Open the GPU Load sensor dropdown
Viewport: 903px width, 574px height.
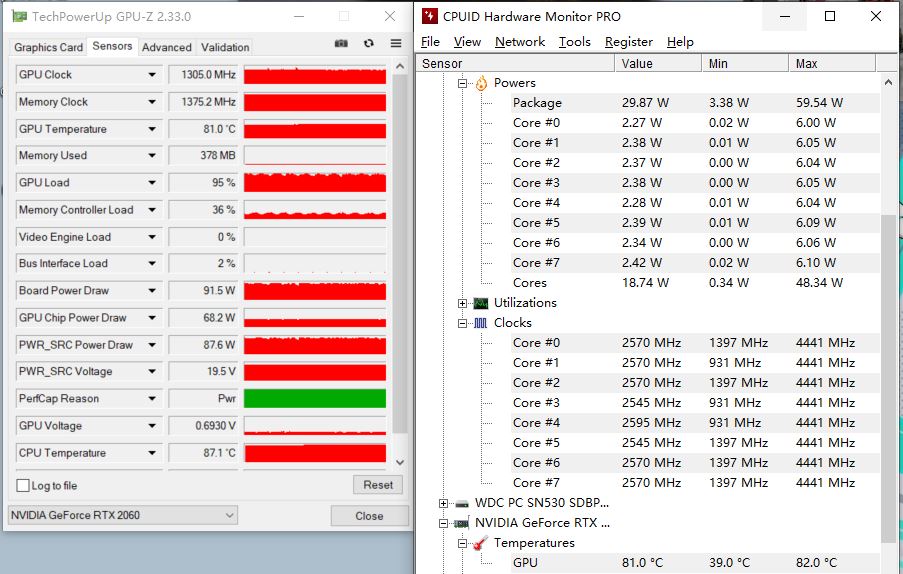click(152, 183)
